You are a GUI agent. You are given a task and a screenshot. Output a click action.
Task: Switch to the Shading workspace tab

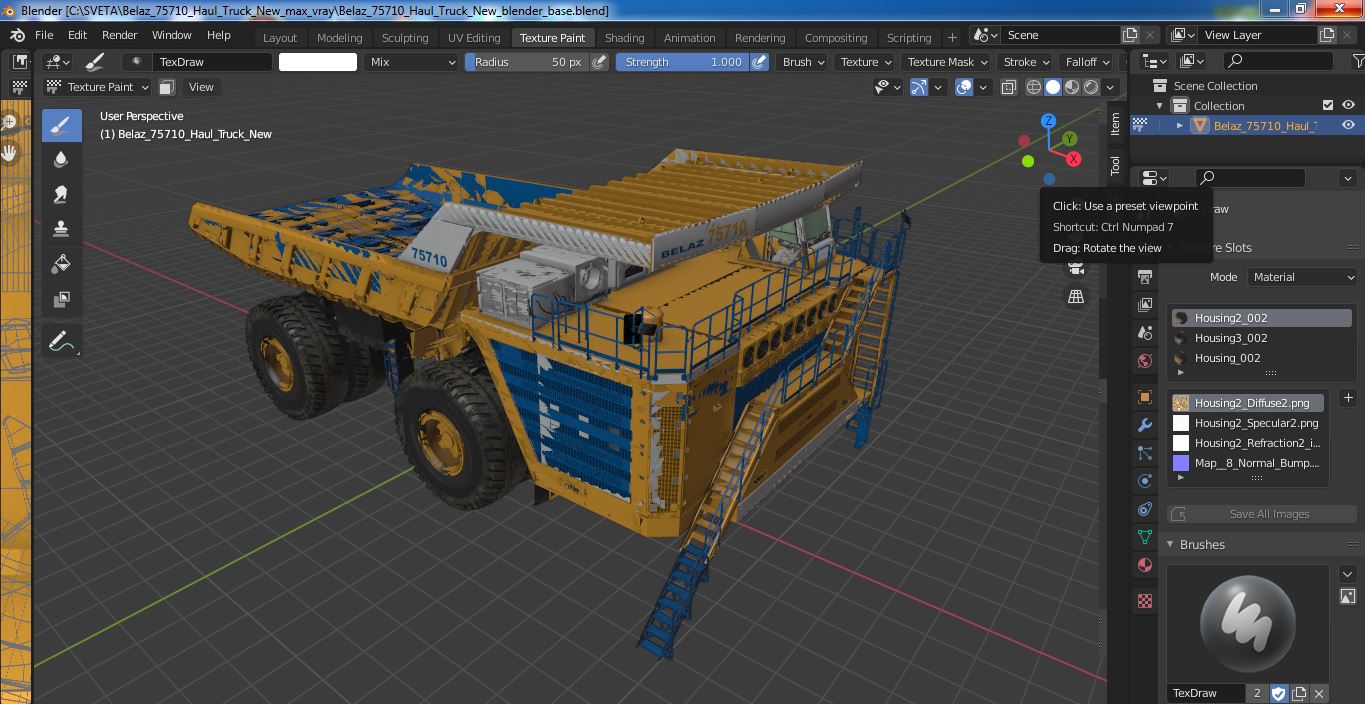coord(624,38)
